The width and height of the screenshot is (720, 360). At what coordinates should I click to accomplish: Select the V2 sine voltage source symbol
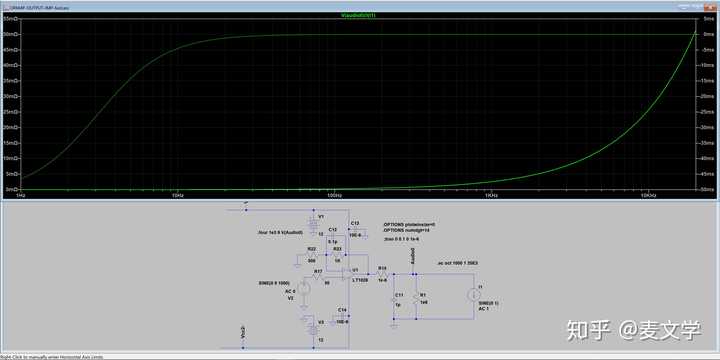tap(304, 288)
